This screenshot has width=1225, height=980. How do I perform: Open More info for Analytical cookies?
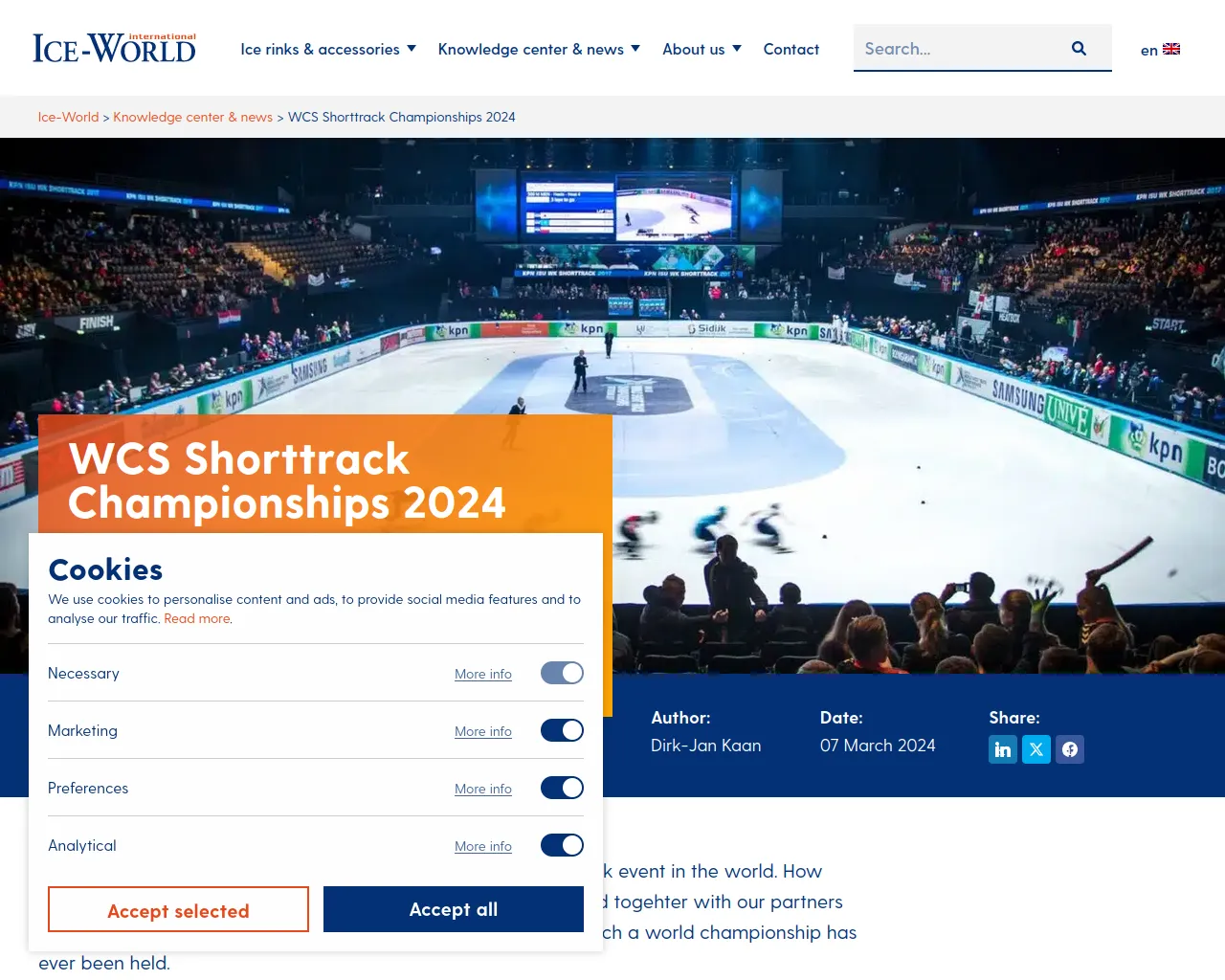click(483, 846)
